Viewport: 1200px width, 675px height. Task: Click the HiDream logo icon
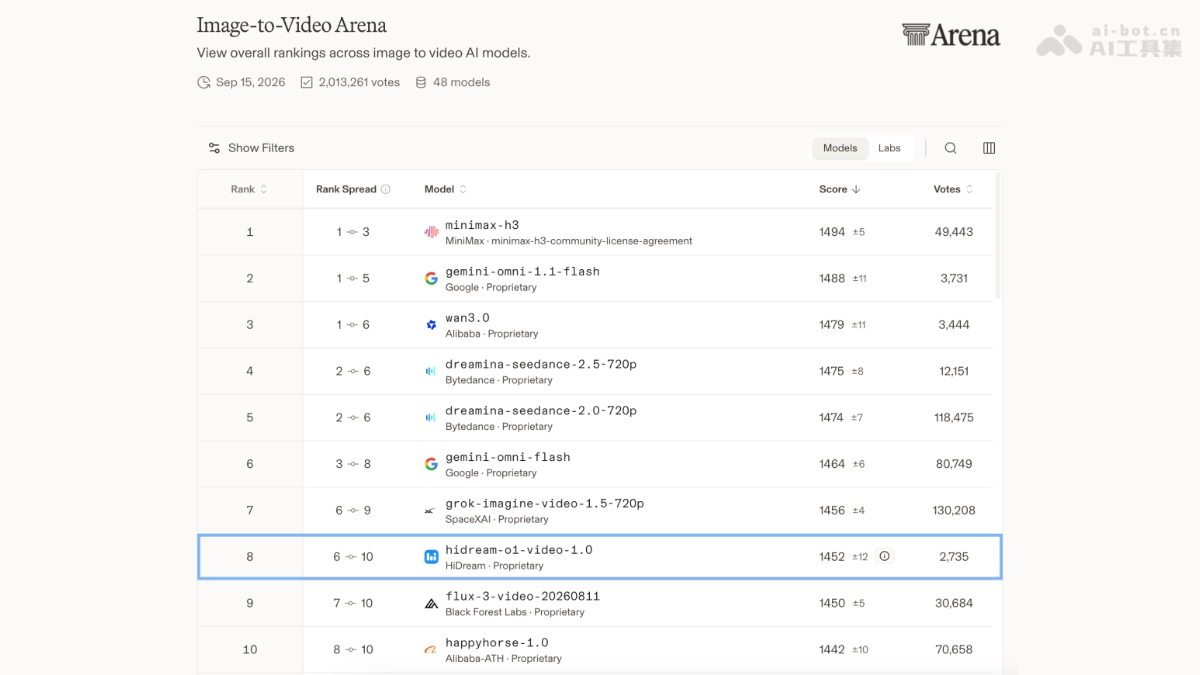point(431,557)
